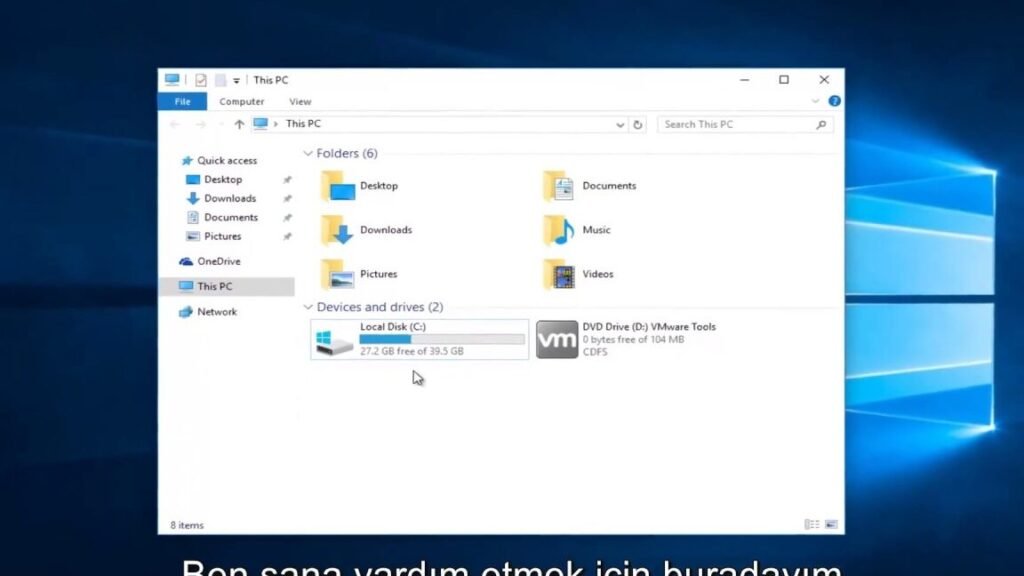The width and height of the screenshot is (1024, 576).
Task: Switch to Details view icon in status bar
Action: pos(812,524)
